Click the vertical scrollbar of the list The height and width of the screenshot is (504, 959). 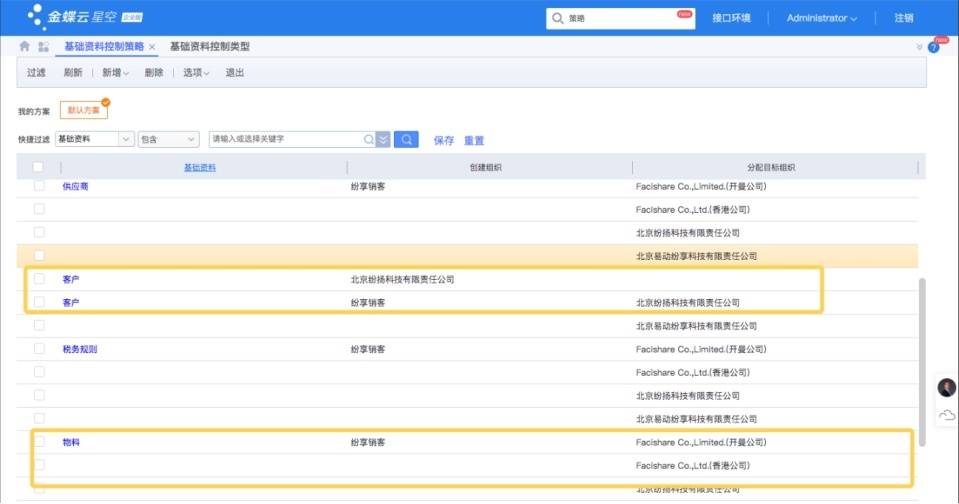[x=922, y=361]
